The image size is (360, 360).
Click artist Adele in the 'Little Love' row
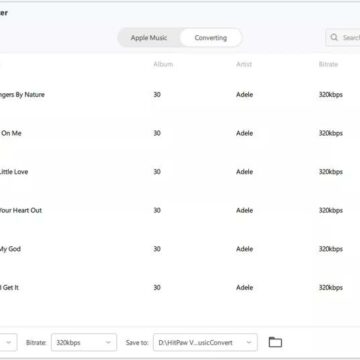[x=245, y=172]
